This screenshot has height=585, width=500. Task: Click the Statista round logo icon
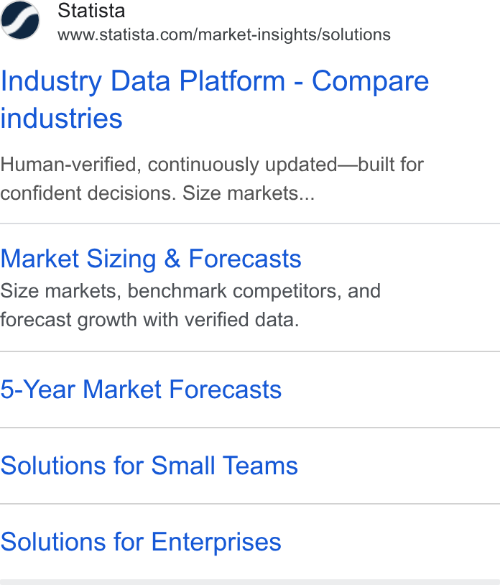[20, 20]
